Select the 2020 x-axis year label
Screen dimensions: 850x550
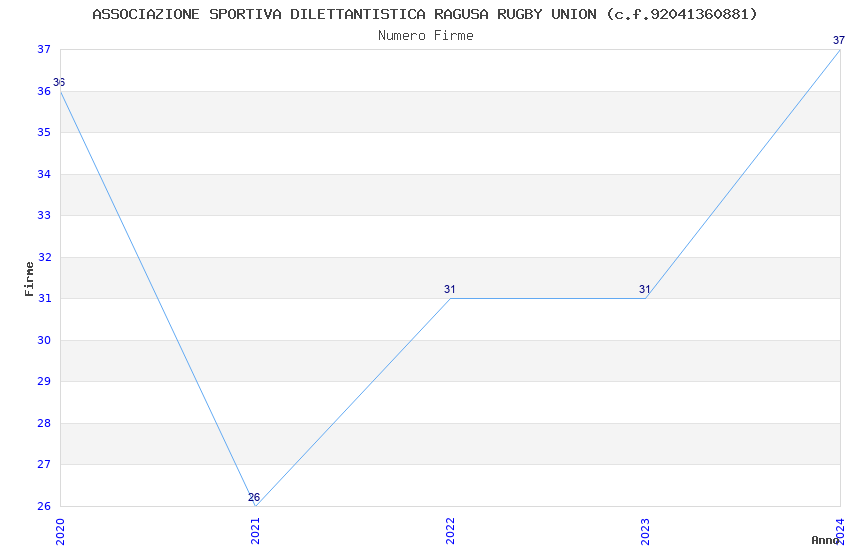point(60,528)
